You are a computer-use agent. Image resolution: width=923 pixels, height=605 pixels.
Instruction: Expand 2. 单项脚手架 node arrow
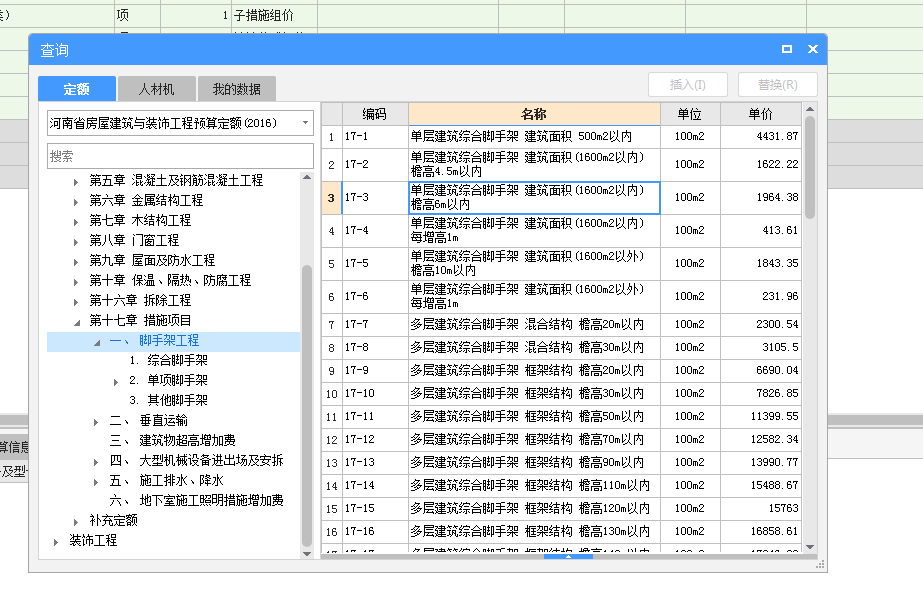[x=116, y=383]
